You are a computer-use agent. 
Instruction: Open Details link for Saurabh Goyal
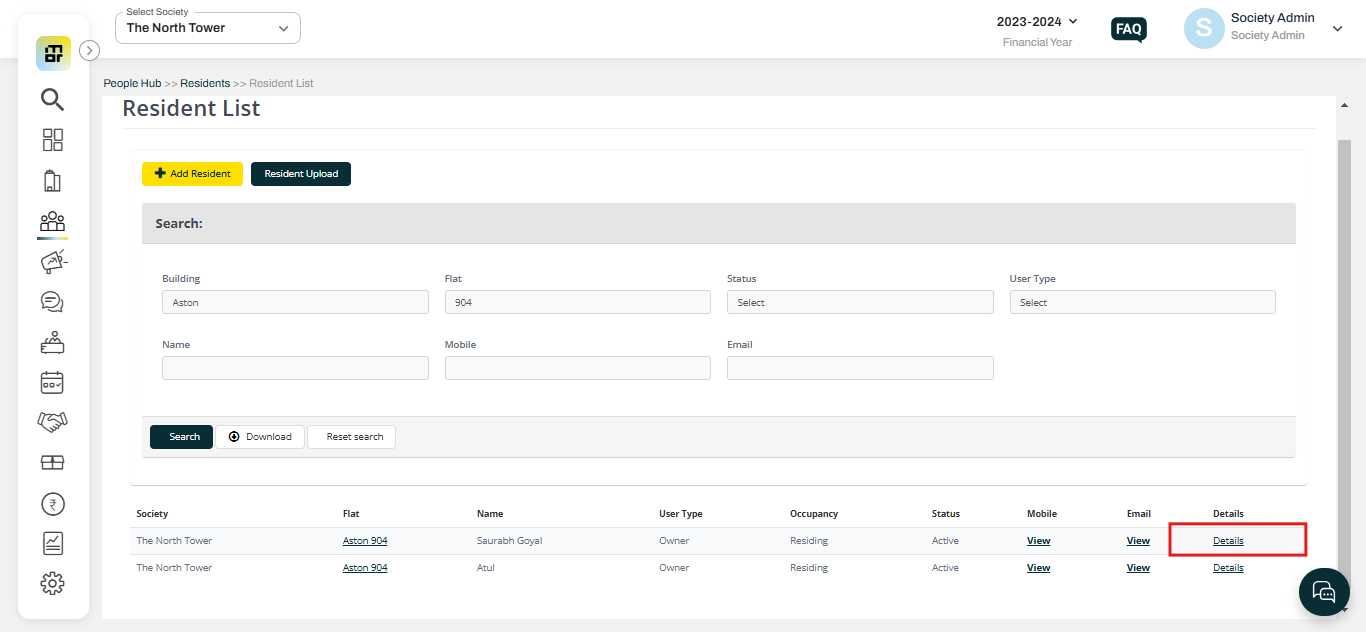[x=1228, y=541]
